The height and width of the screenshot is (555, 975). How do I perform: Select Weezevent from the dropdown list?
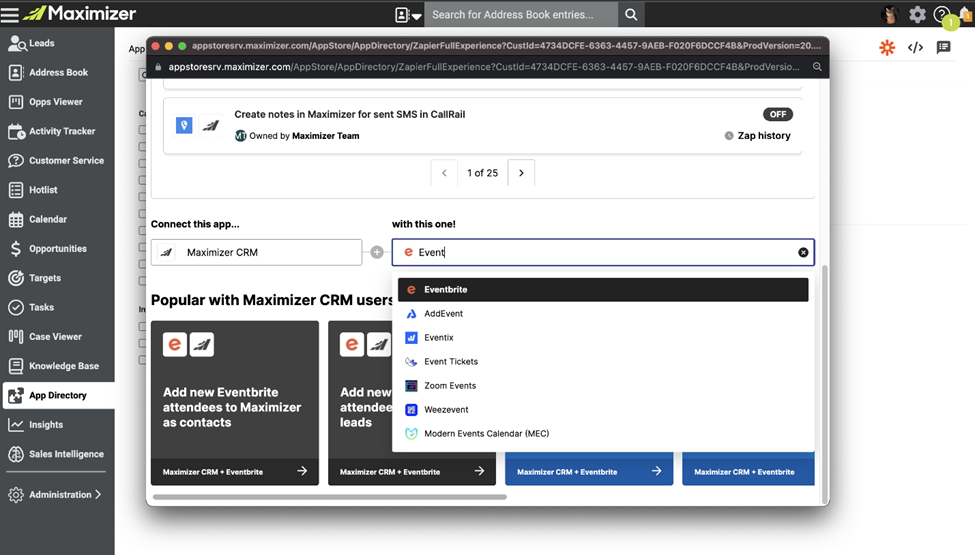[x=603, y=410]
